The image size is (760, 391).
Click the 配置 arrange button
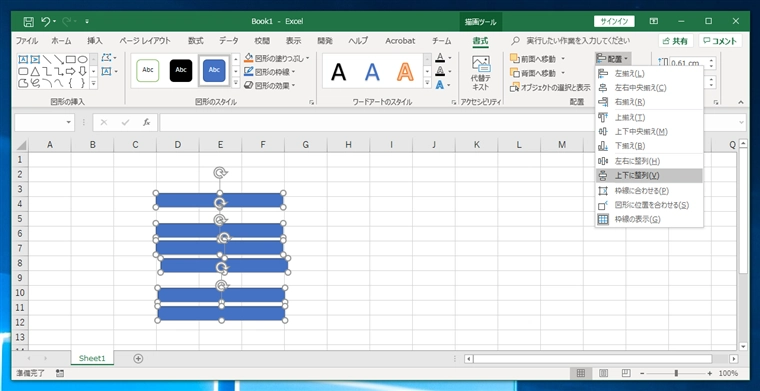click(x=613, y=59)
